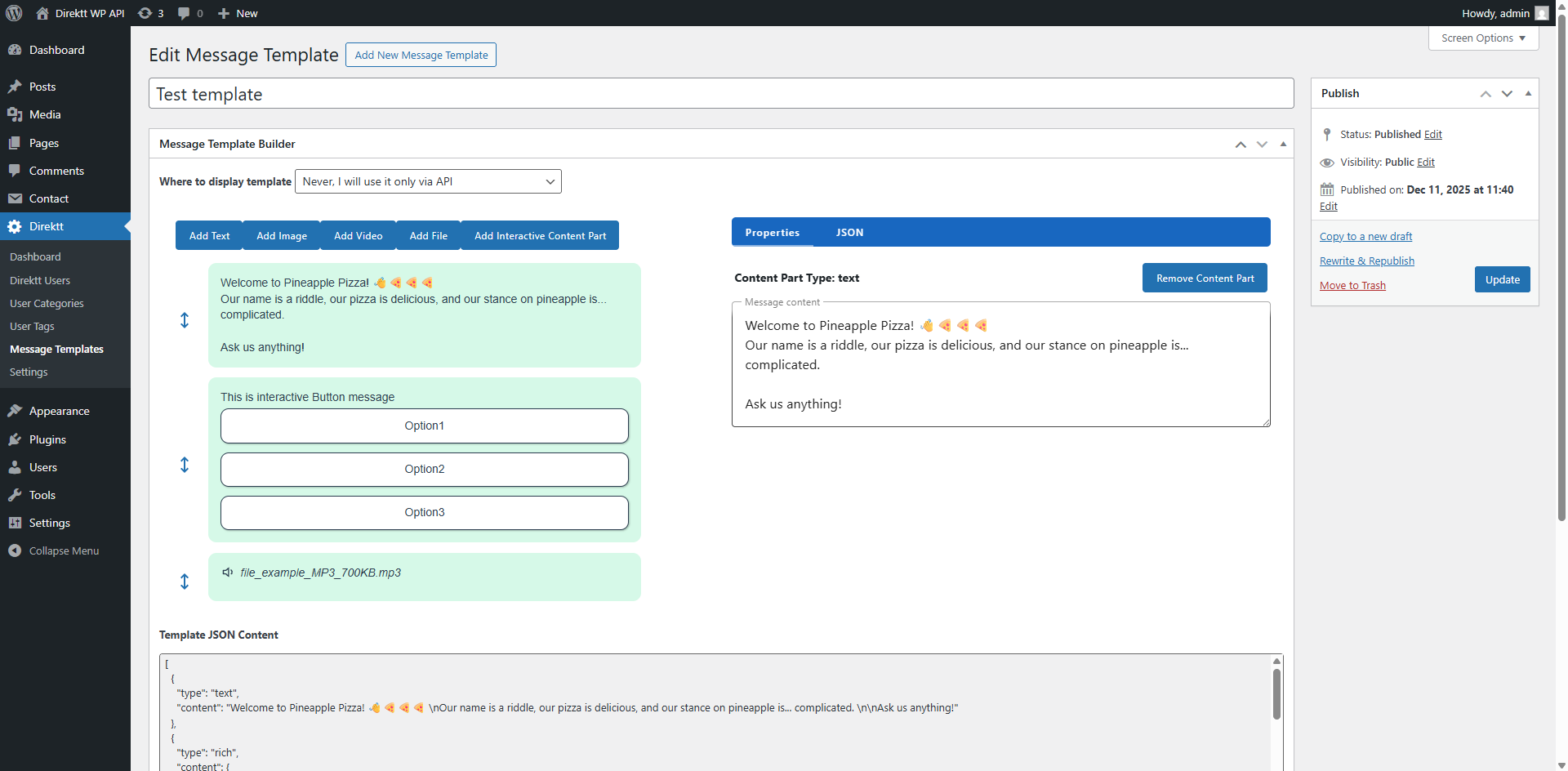Click the Update button
Image resolution: width=1568 pixels, height=771 pixels.
pos(1502,279)
